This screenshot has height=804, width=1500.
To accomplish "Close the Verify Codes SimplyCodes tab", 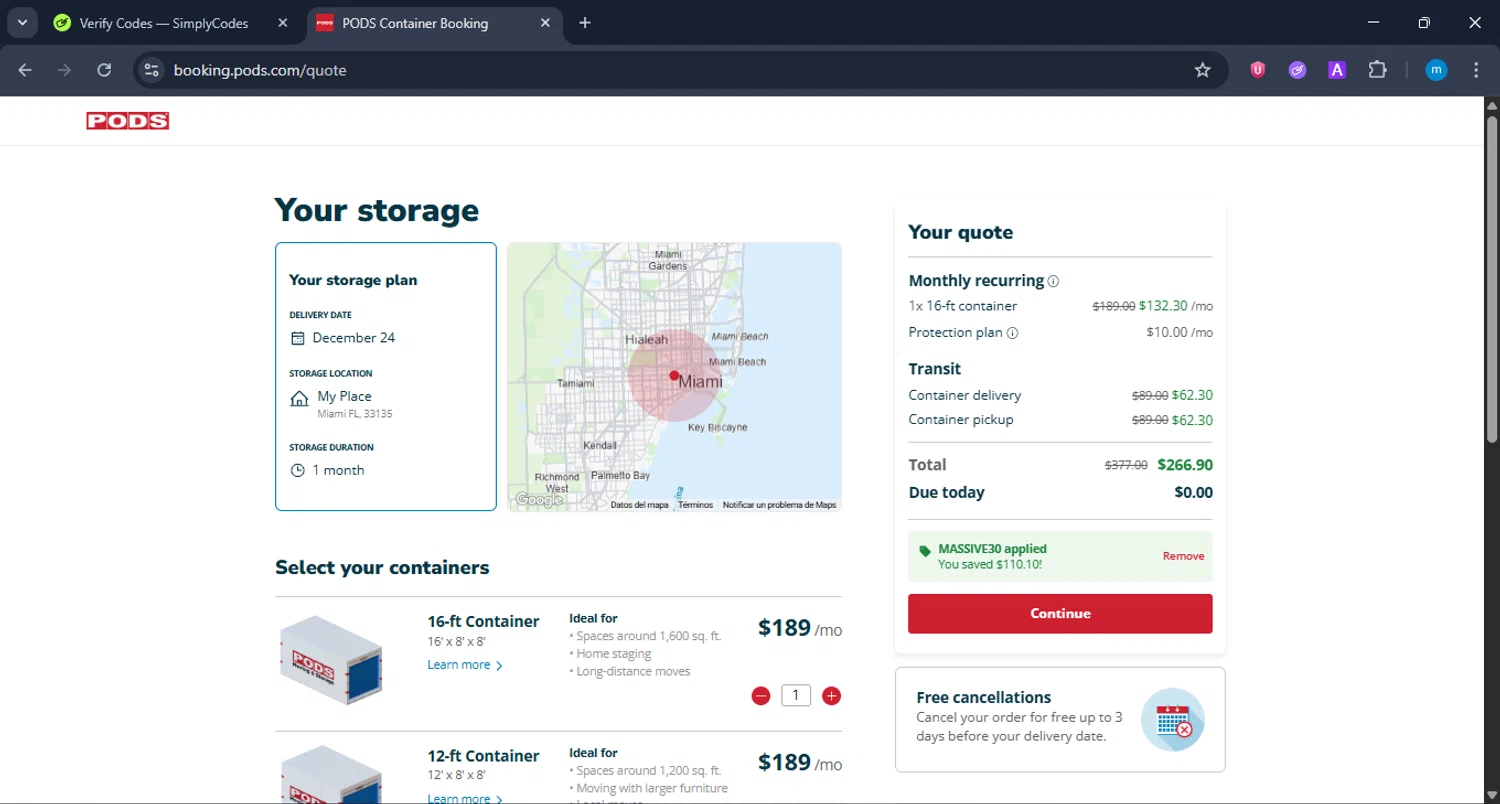I will [x=283, y=23].
